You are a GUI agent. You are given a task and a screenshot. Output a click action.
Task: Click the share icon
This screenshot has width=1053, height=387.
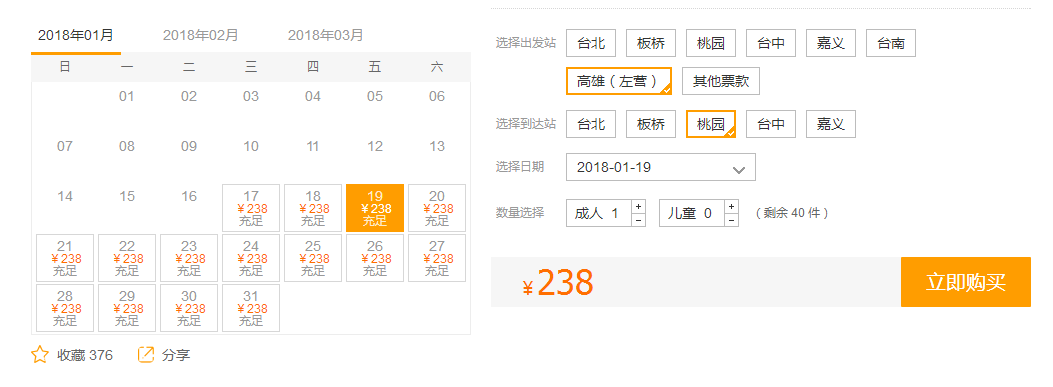(146, 355)
